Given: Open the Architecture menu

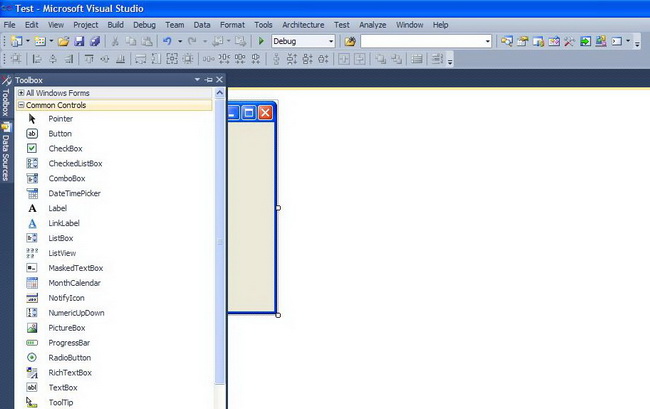Looking at the screenshot, I should 303,25.
